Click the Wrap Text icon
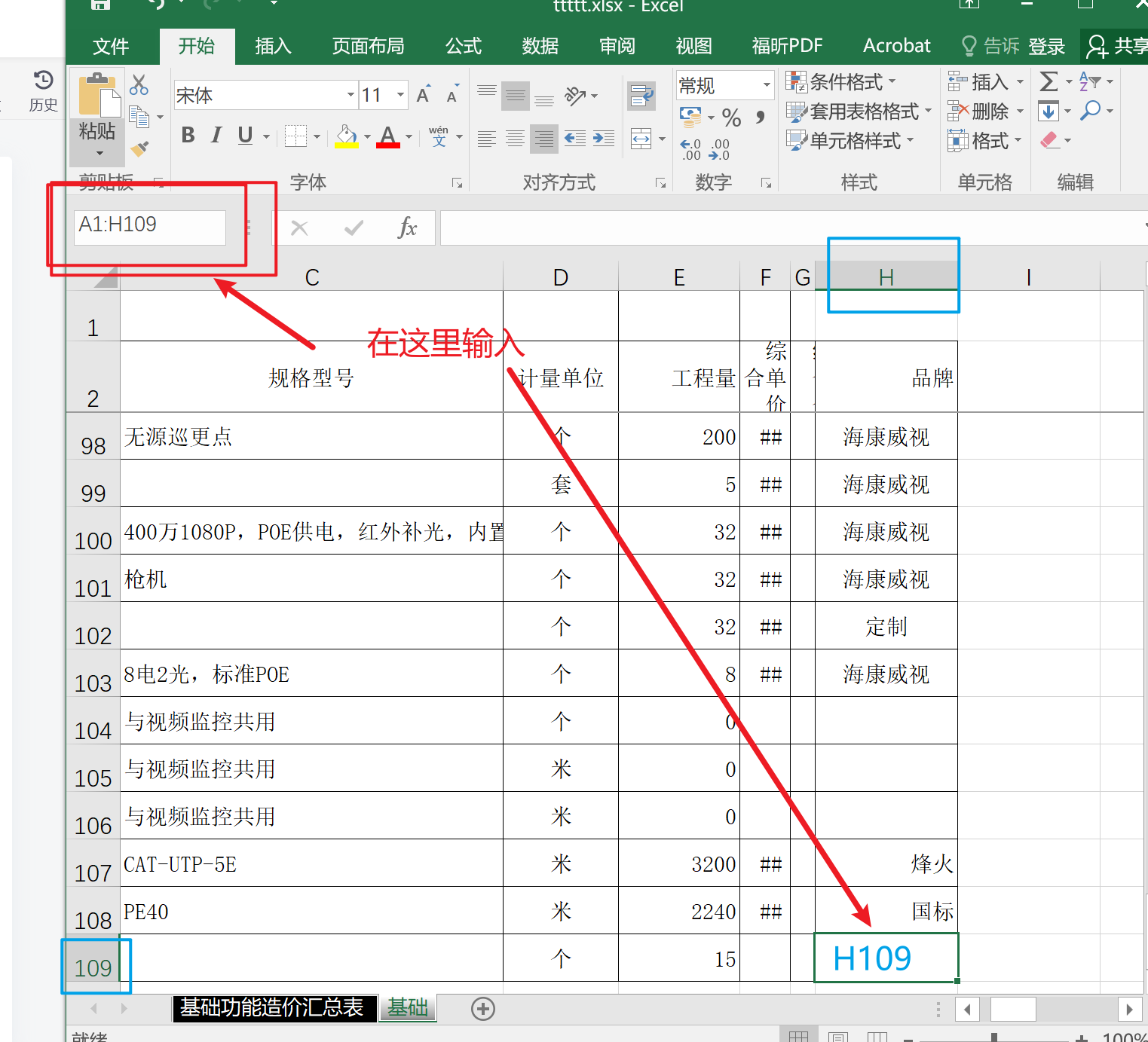1148x1042 pixels. pos(641,96)
